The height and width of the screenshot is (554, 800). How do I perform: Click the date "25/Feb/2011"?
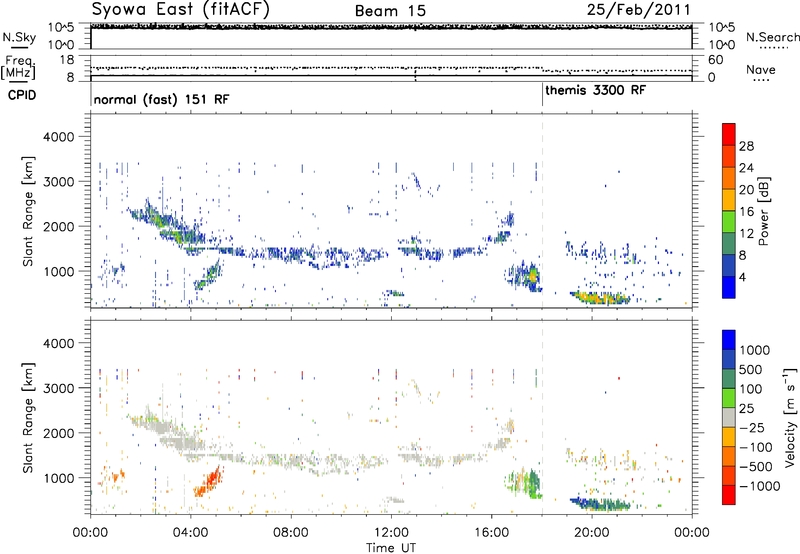[x=638, y=9]
